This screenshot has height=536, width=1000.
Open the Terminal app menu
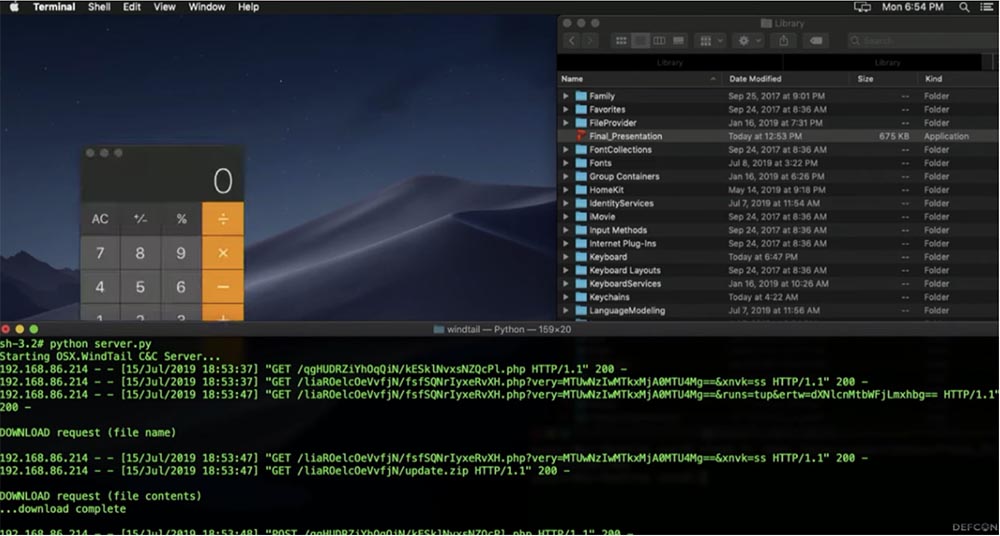(54, 8)
